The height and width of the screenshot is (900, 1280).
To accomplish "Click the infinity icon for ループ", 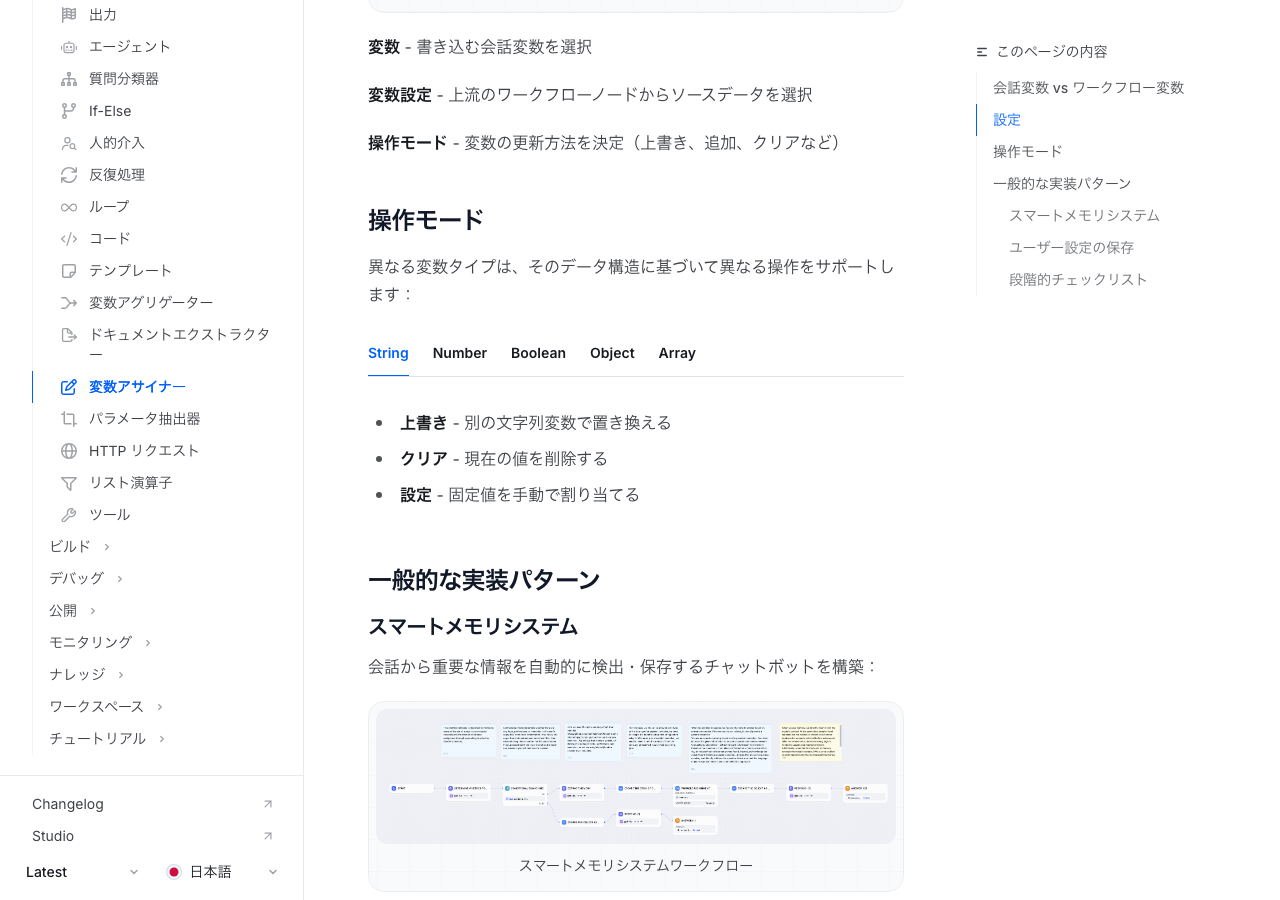I will tap(68, 207).
